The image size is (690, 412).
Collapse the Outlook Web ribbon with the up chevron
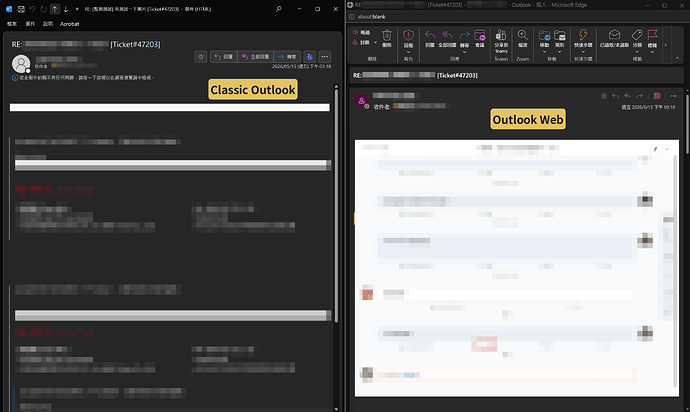(677, 58)
